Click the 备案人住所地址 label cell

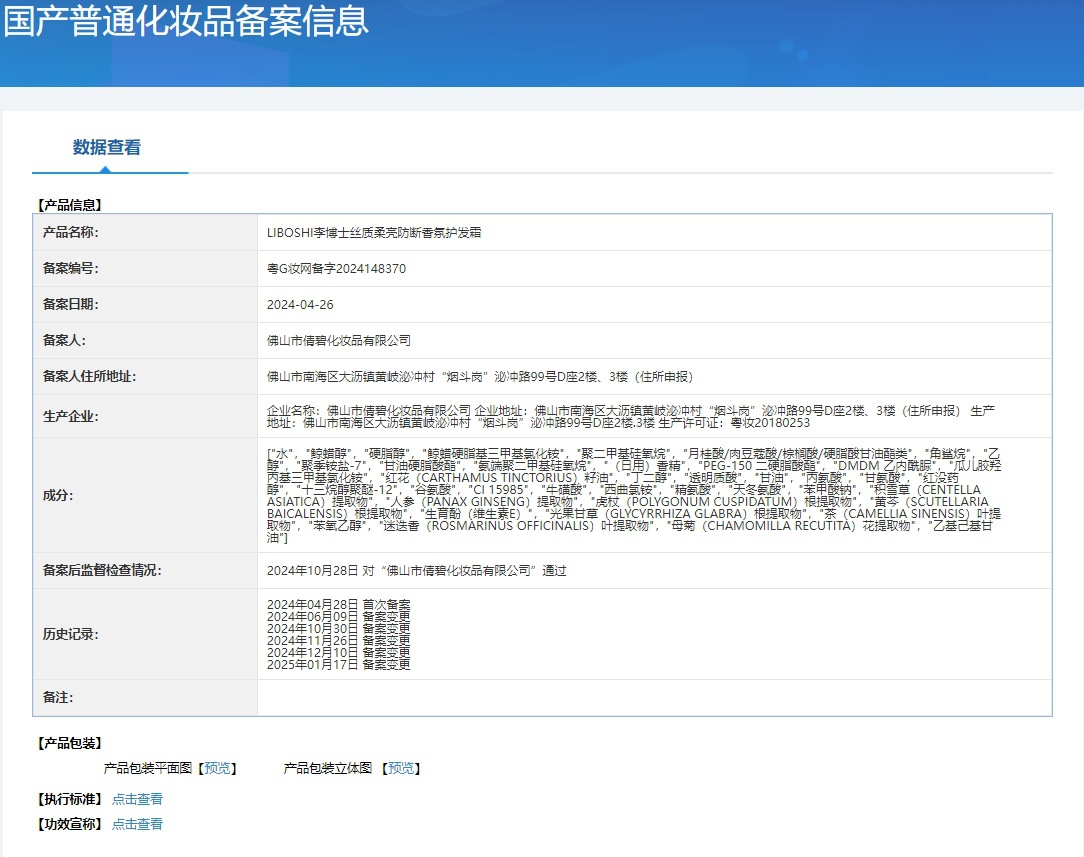[145, 377]
